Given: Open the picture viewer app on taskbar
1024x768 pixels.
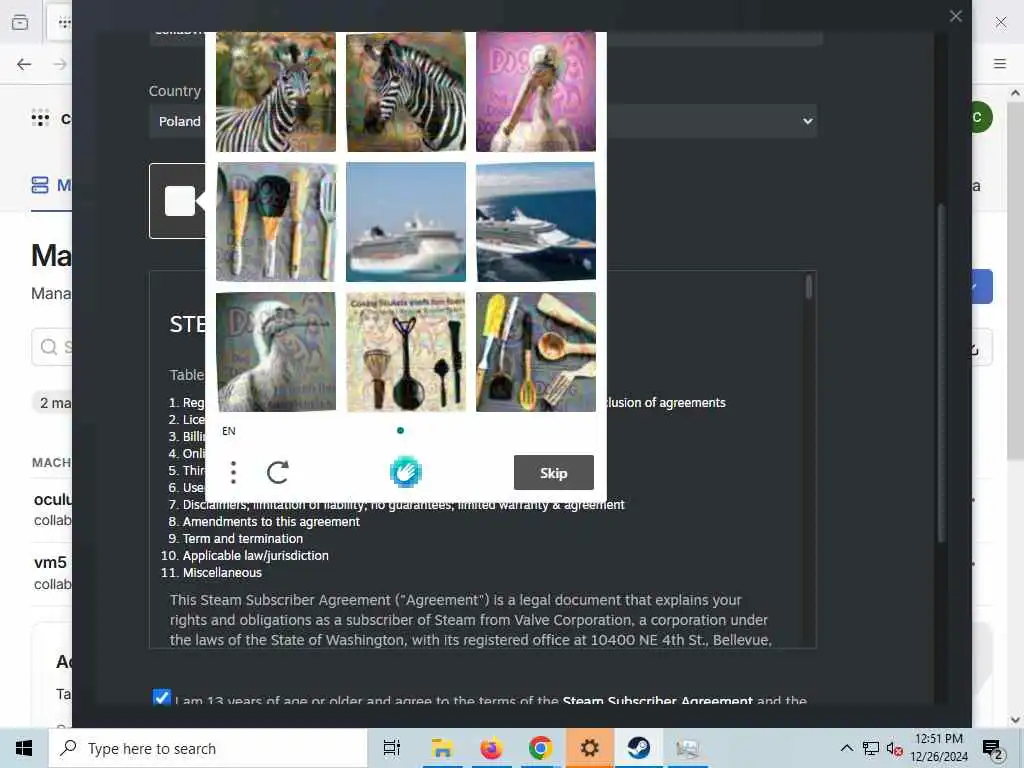Looking at the screenshot, I should click(x=687, y=748).
